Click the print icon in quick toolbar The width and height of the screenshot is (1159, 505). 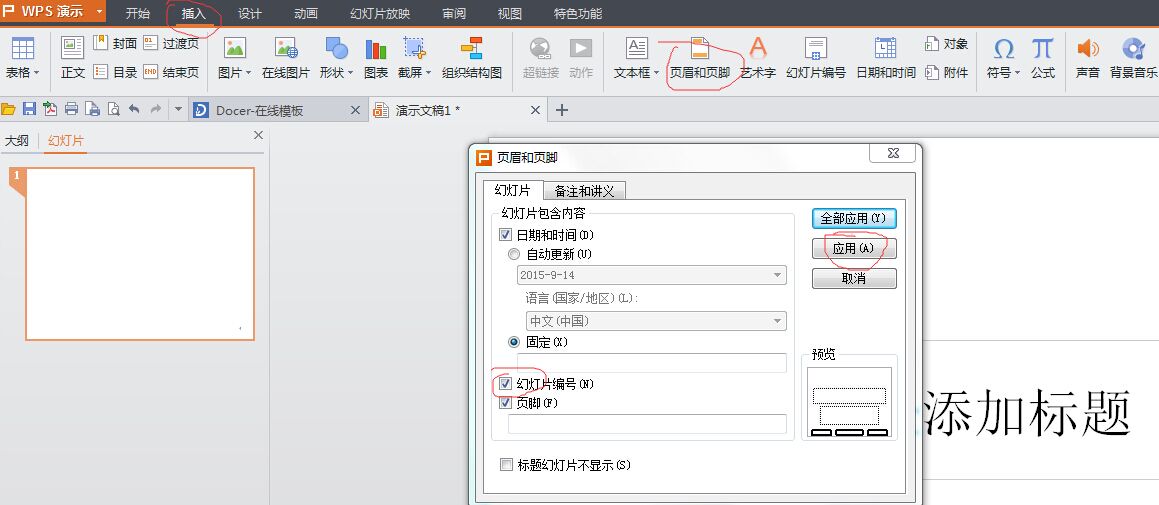[71, 109]
